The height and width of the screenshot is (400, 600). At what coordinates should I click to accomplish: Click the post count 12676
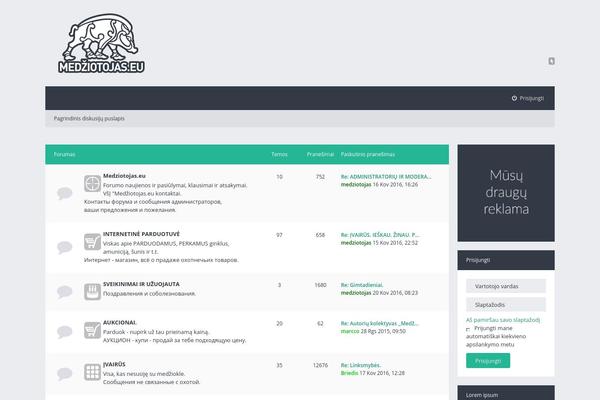click(320, 366)
